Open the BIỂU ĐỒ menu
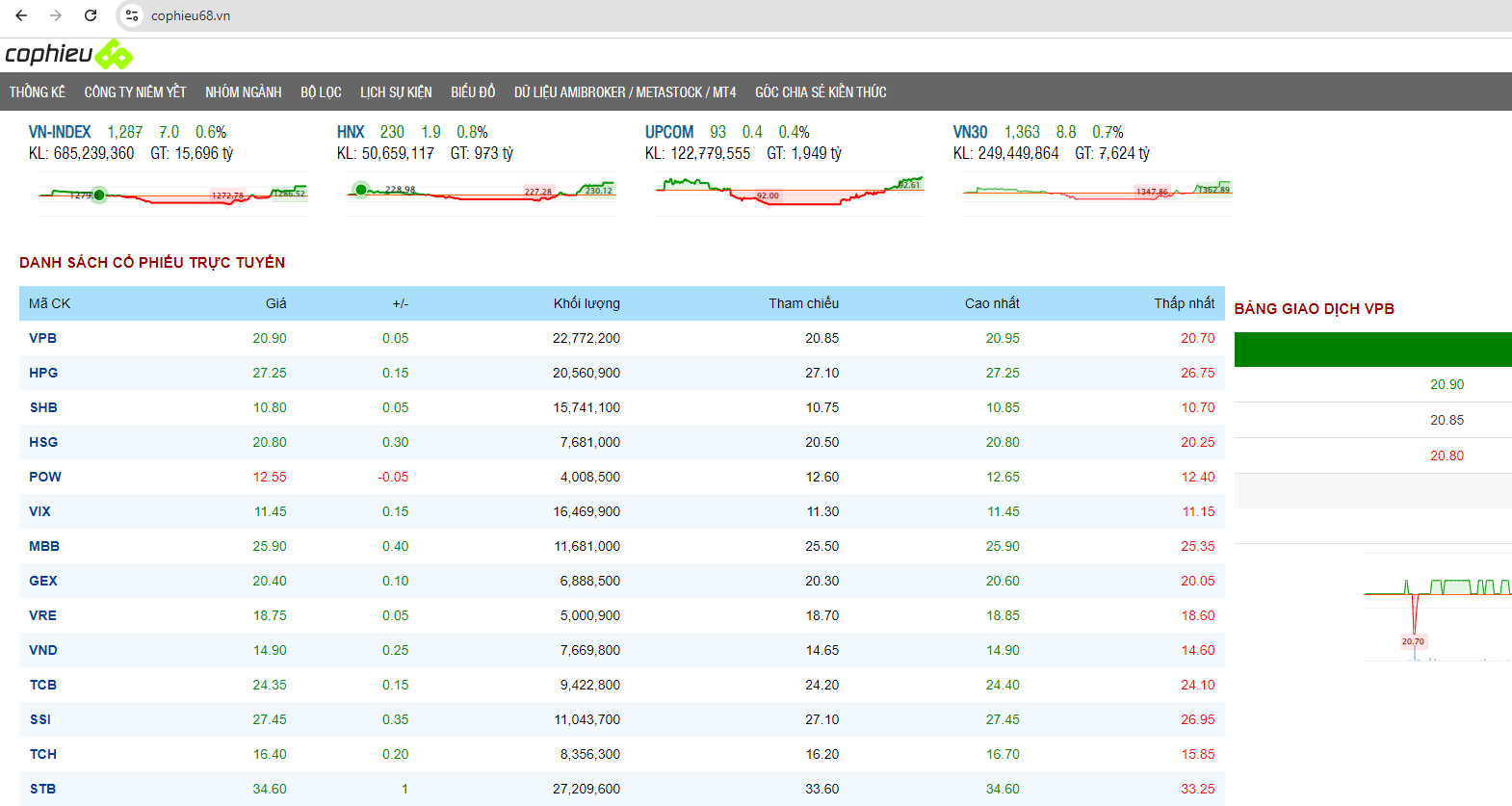 point(473,92)
